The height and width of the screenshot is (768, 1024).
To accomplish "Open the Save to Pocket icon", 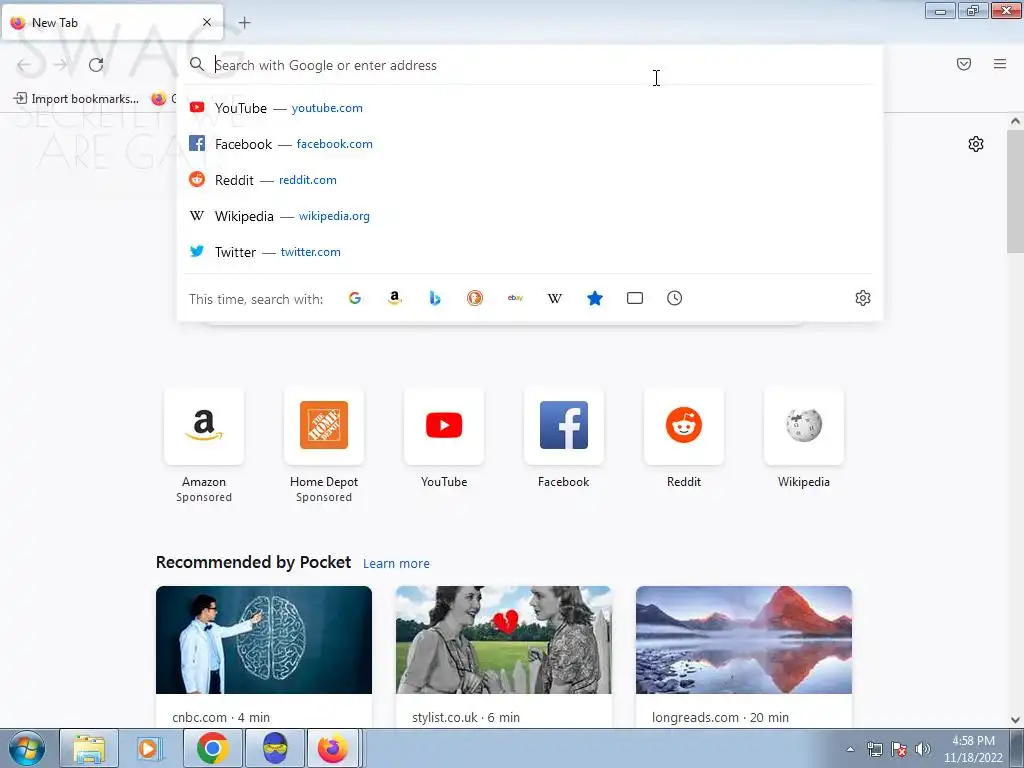I will pos(964,64).
